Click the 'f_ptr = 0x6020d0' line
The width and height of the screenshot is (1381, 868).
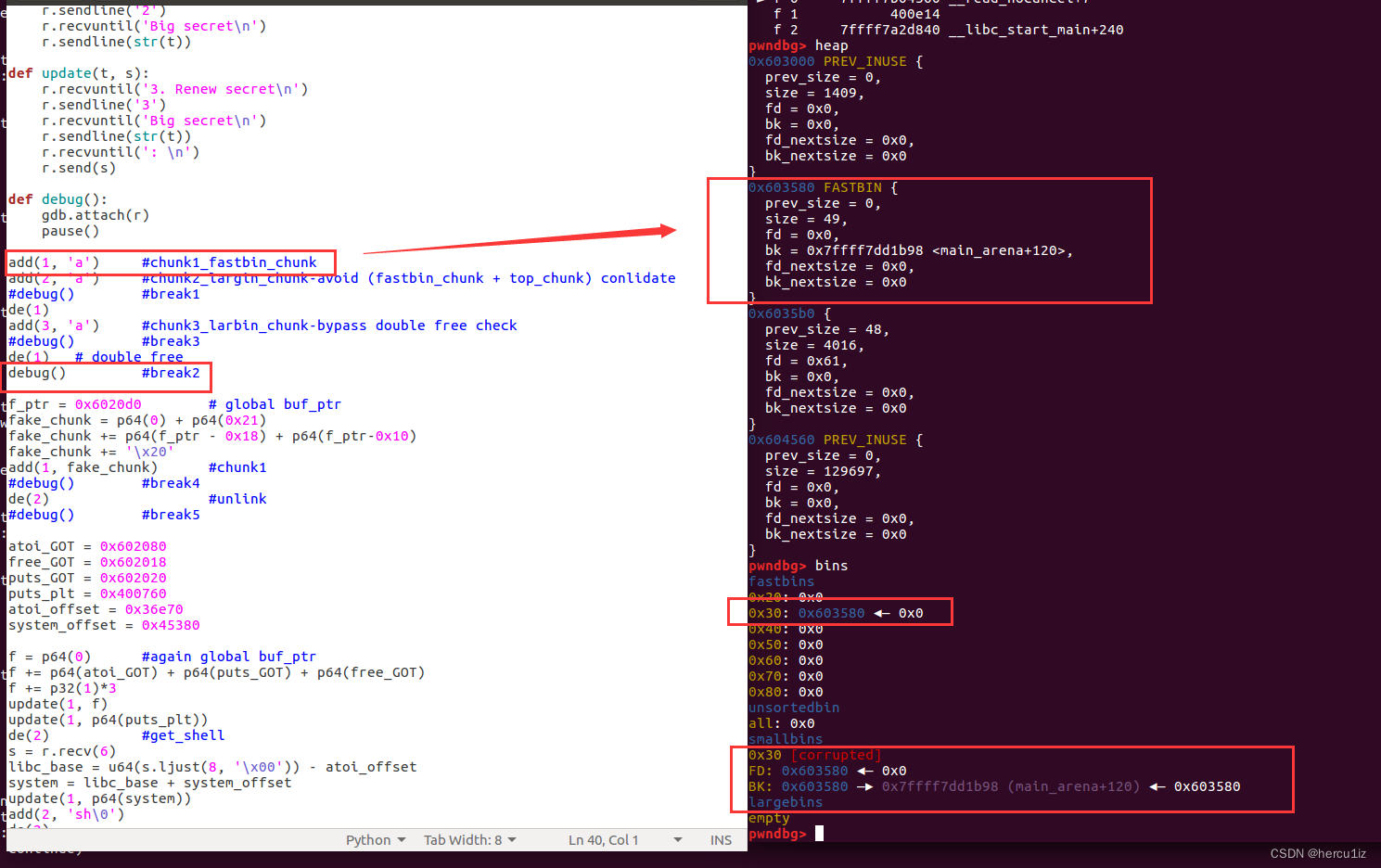click(75, 404)
